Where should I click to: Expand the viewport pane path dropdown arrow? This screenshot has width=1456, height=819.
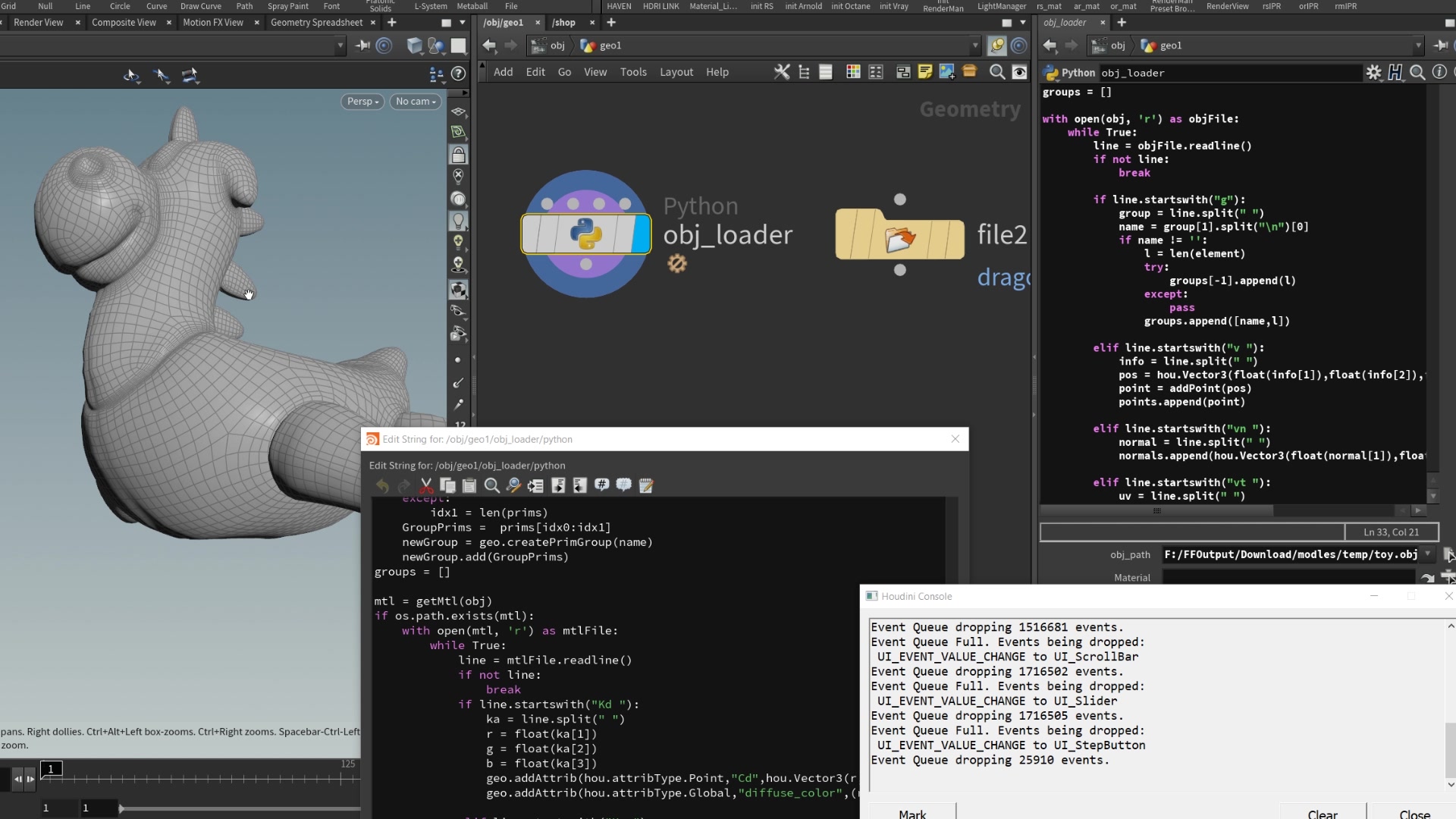[x=340, y=45]
